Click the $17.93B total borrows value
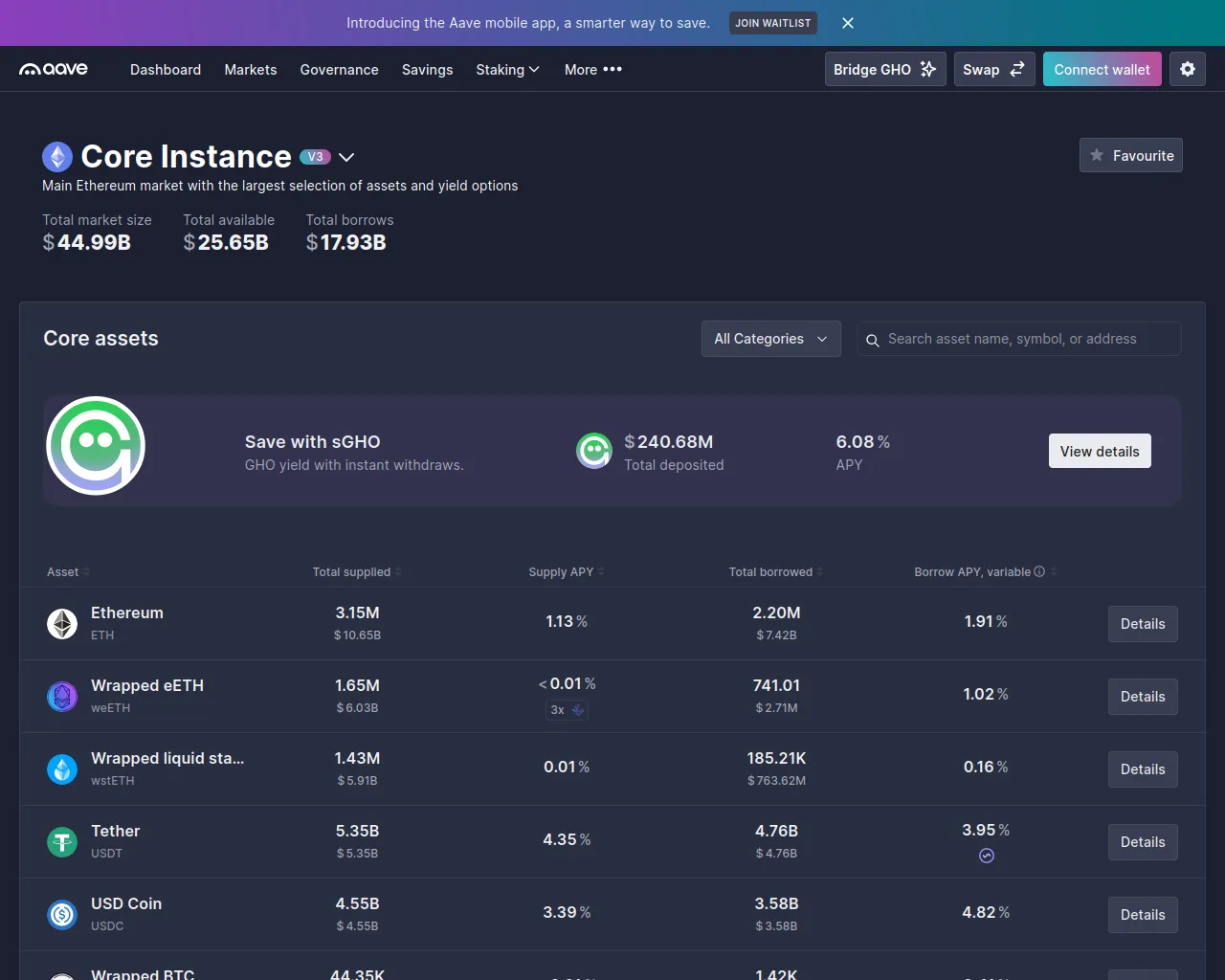This screenshot has width=1225, height=980. click(345, 242)
